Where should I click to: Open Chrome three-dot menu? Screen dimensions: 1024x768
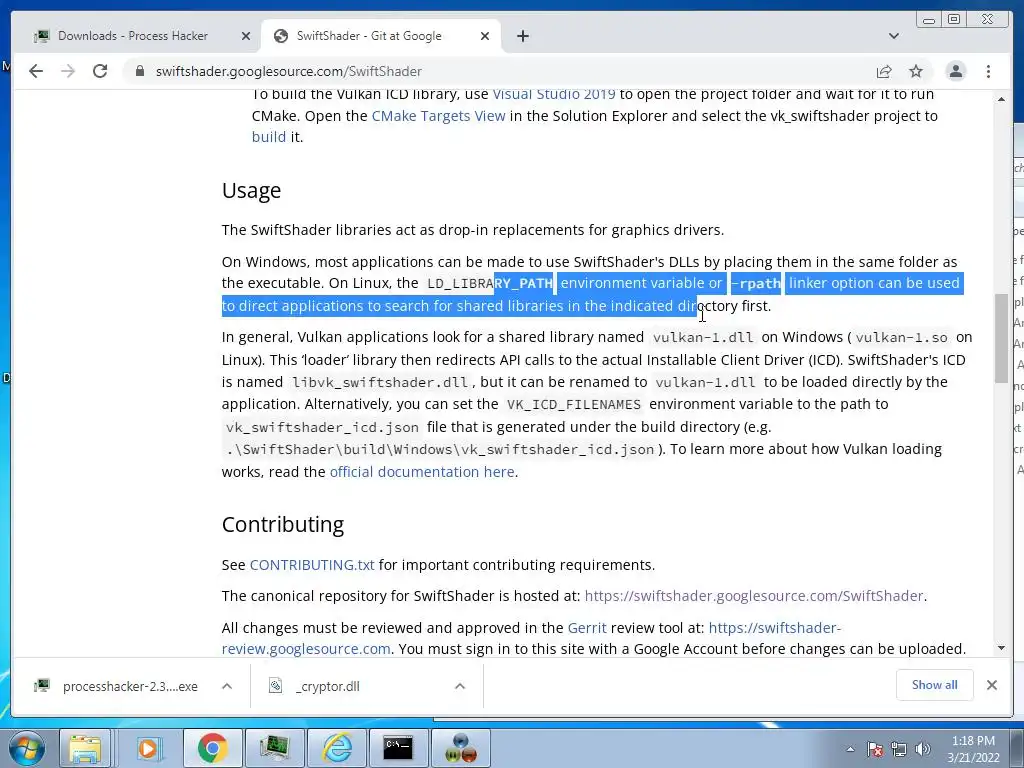click(x=988, y=71)
